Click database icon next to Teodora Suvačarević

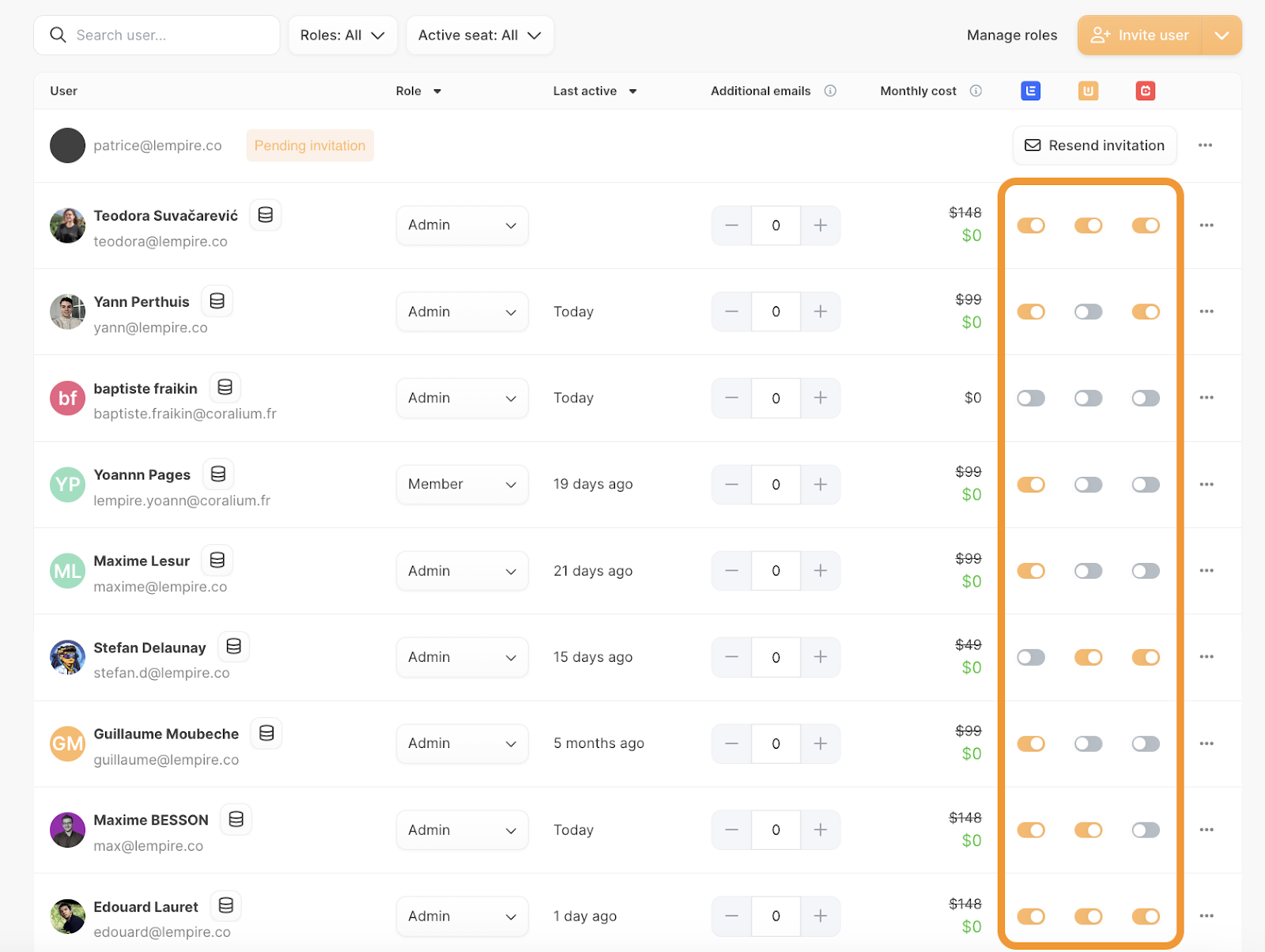(266, 215)
